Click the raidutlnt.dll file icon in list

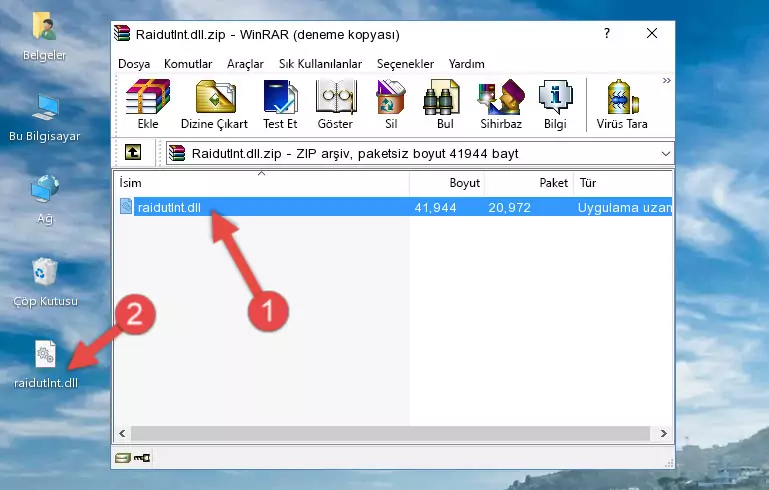tap(126, 206)
